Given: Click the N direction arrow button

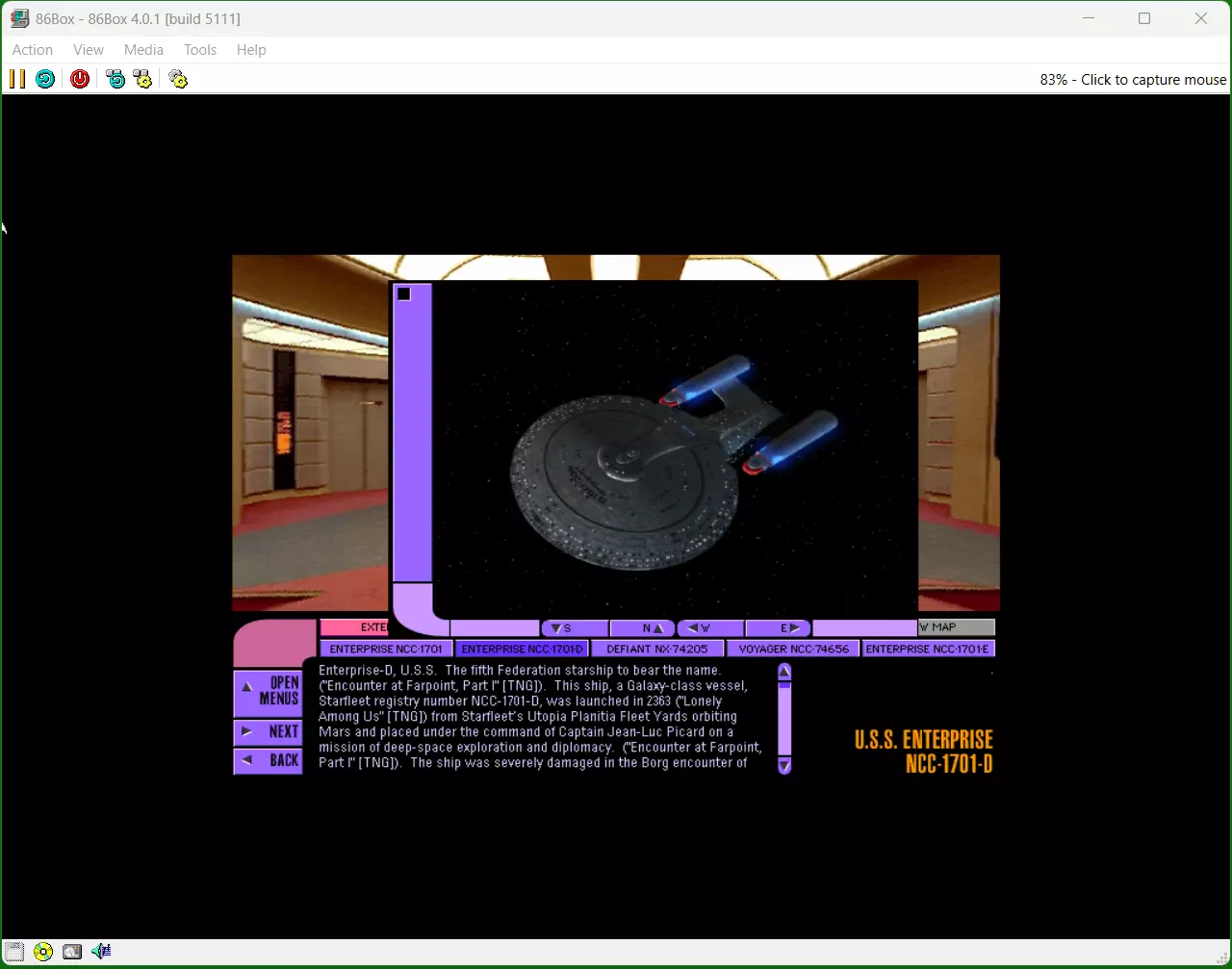Looking at the screenshot, I should click(x=643, y=628).
